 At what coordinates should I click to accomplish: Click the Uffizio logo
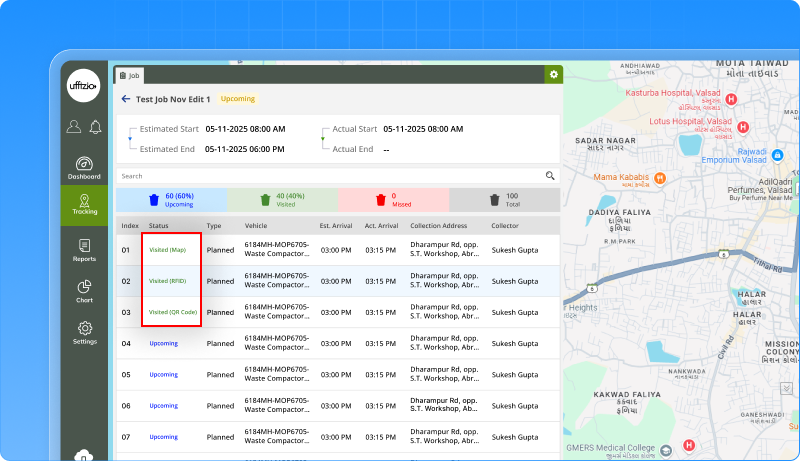point(84,87)
